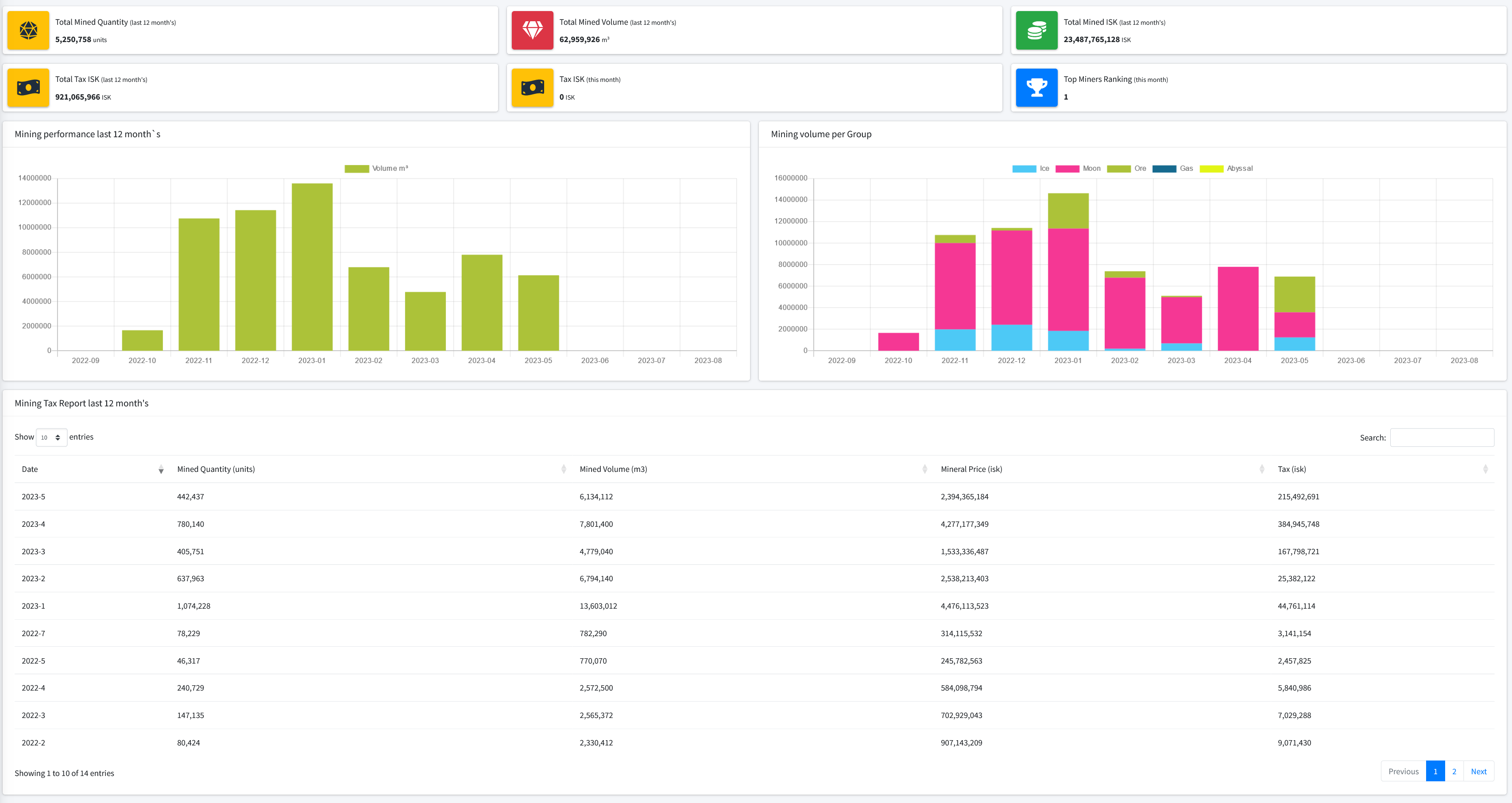Viewport: 1512px width, 803px height.
Task: Toggle Gas series in group chart legend
Action: (1173, 169)
